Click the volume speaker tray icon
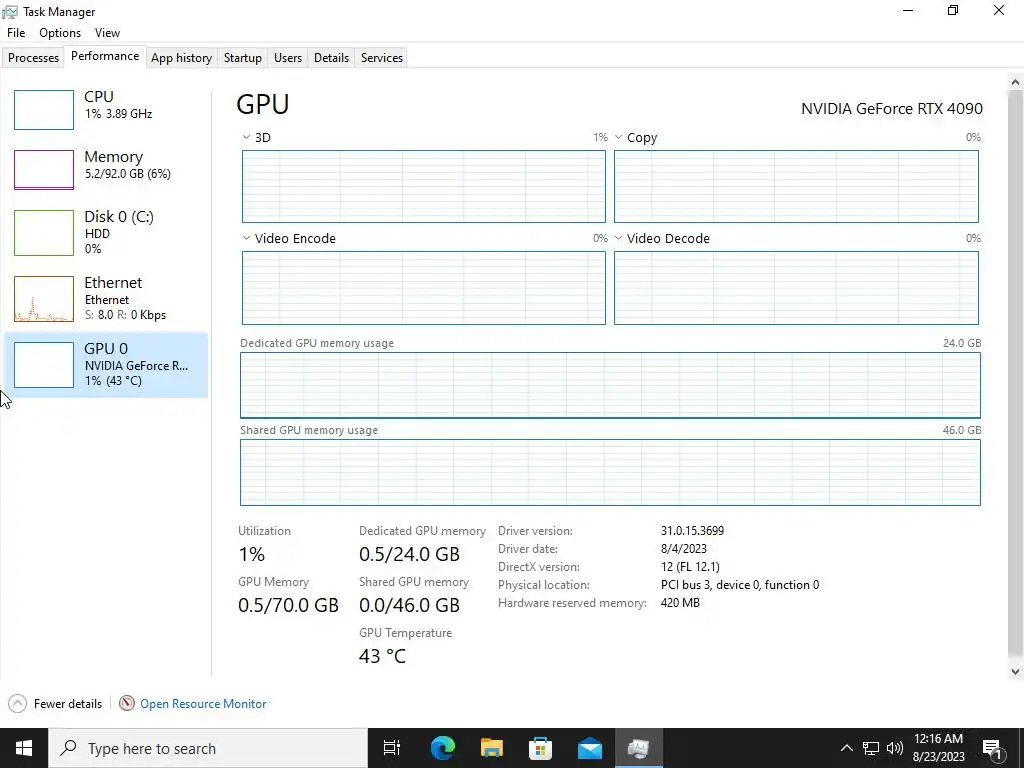 [x=895, y=748]
